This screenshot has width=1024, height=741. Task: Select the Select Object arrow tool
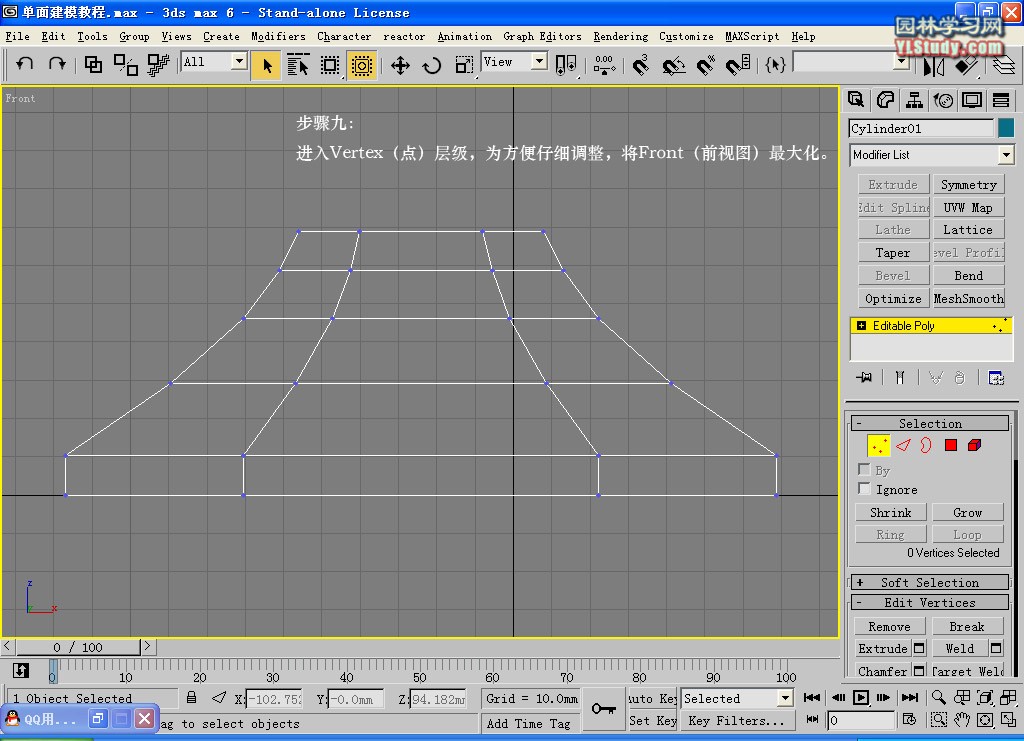(267, 65)
